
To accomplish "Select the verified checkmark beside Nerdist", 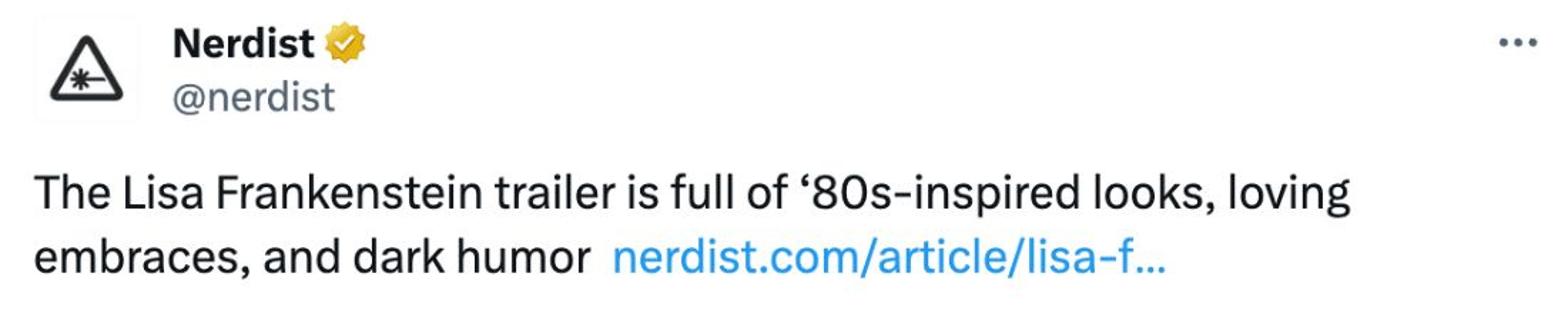I will pos(345,43).
